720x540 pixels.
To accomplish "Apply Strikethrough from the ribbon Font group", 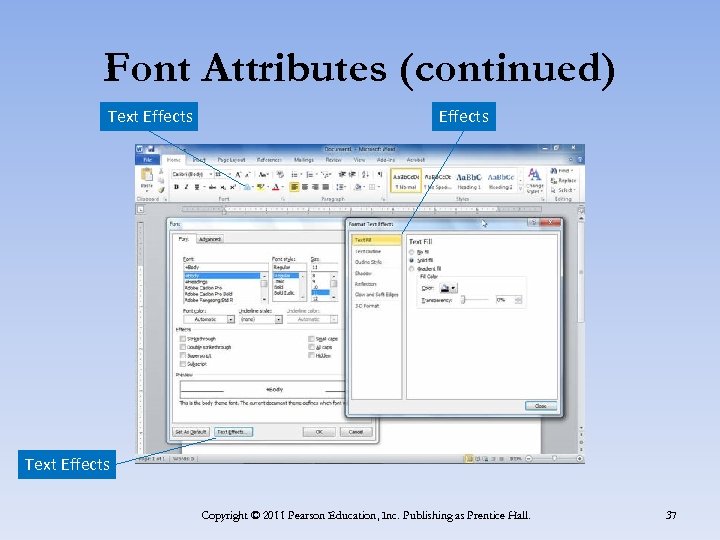I will [x=212, y=187].
